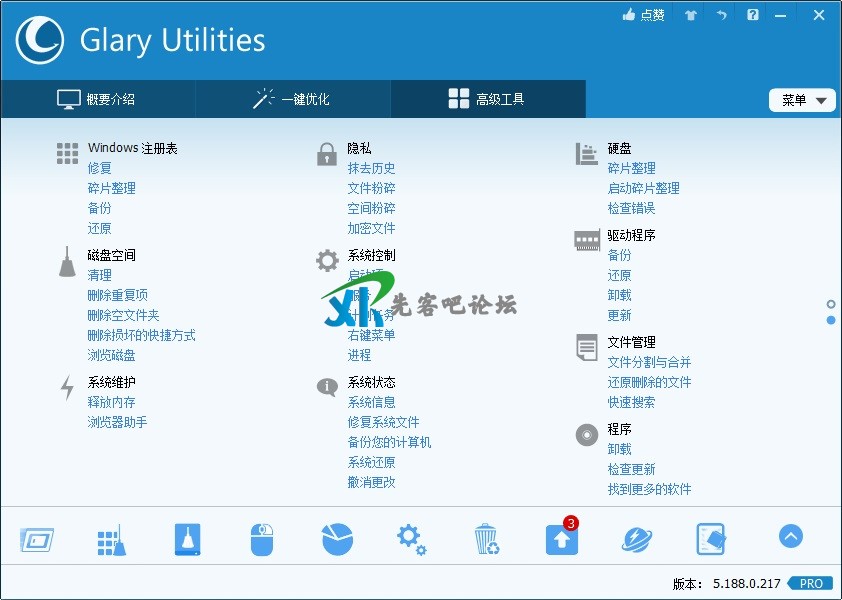842x600 pixels.
Task: Switch to the 概要介绍 tab
Action: pyautogui.click(x=97, y=99)
